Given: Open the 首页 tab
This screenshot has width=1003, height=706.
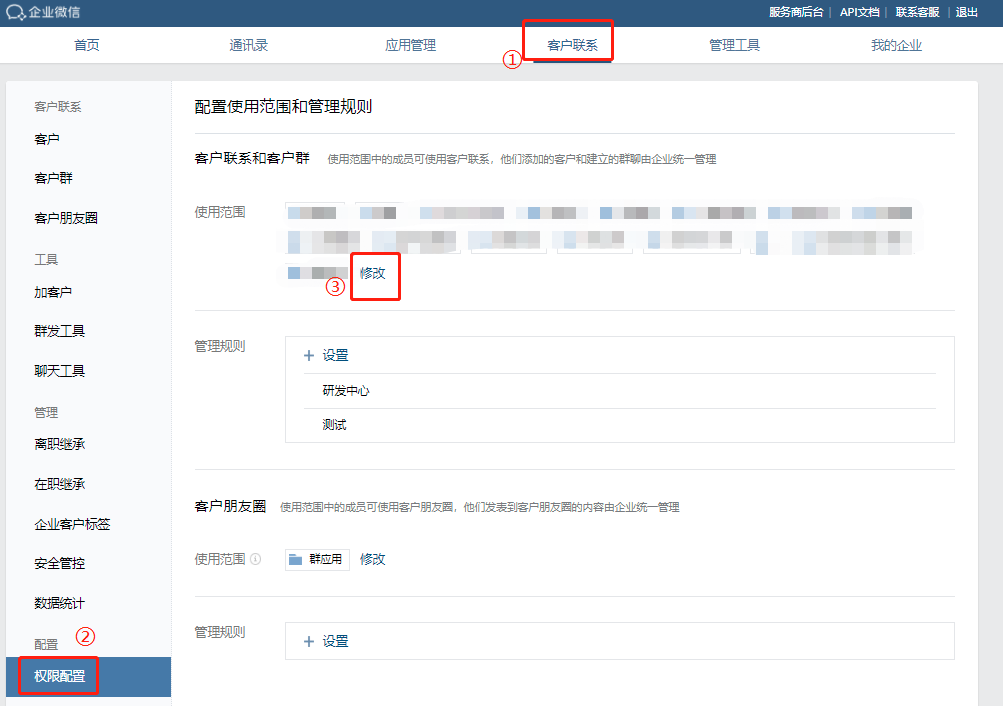Looking at the screenshot, I should (87, 45).
